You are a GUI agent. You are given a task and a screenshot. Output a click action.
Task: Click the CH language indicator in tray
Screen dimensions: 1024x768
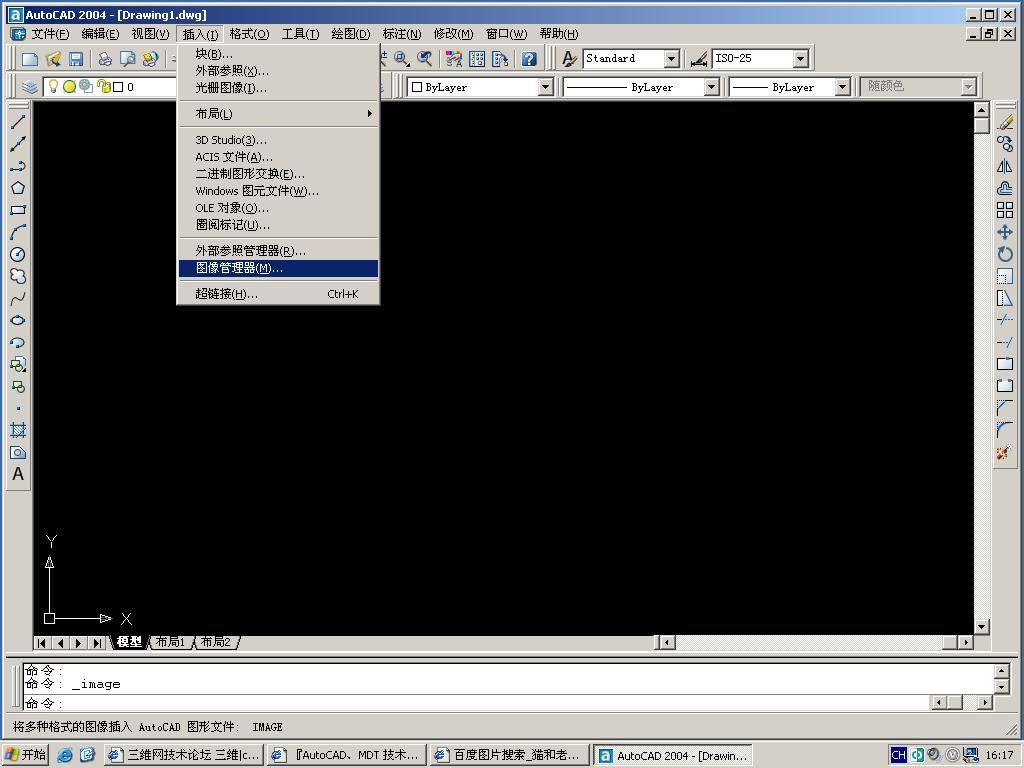[898, 755]
